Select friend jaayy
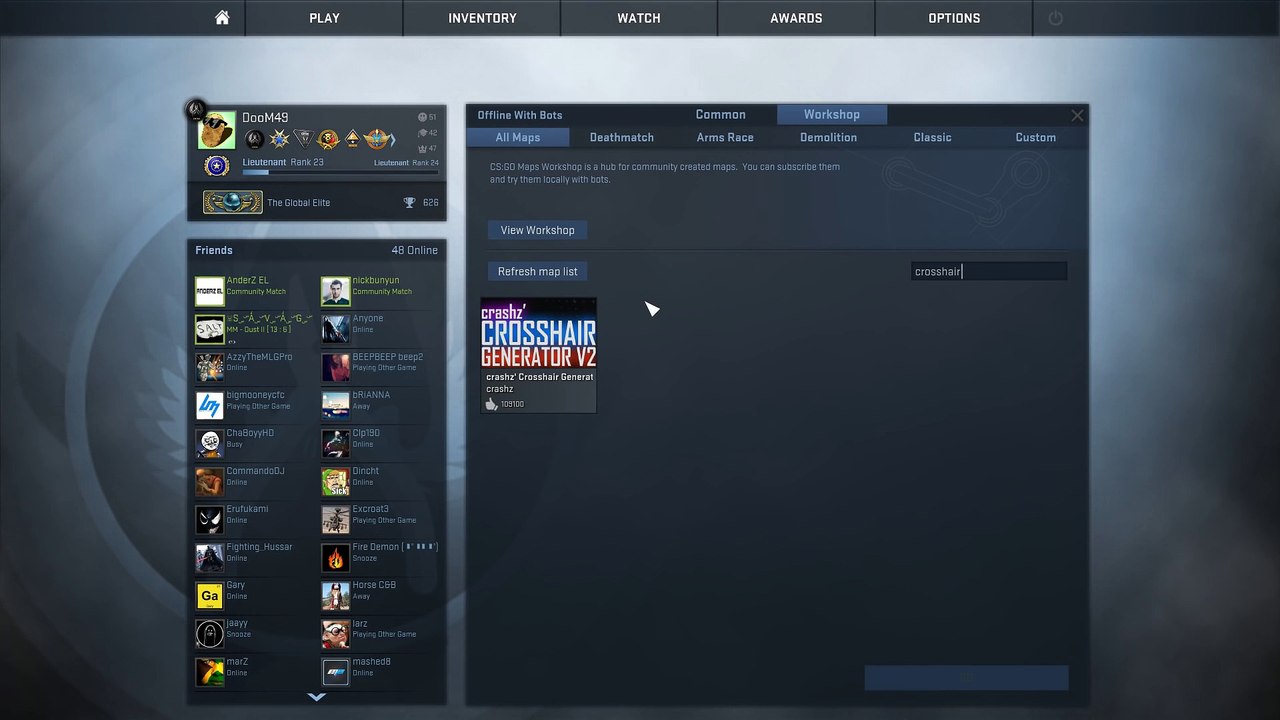 point(254,634)
